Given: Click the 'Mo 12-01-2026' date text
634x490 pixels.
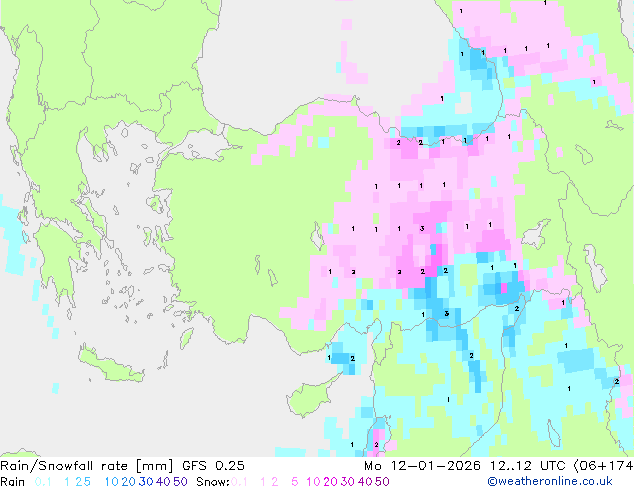Looking at the screenshot, I should coord(422,466).
